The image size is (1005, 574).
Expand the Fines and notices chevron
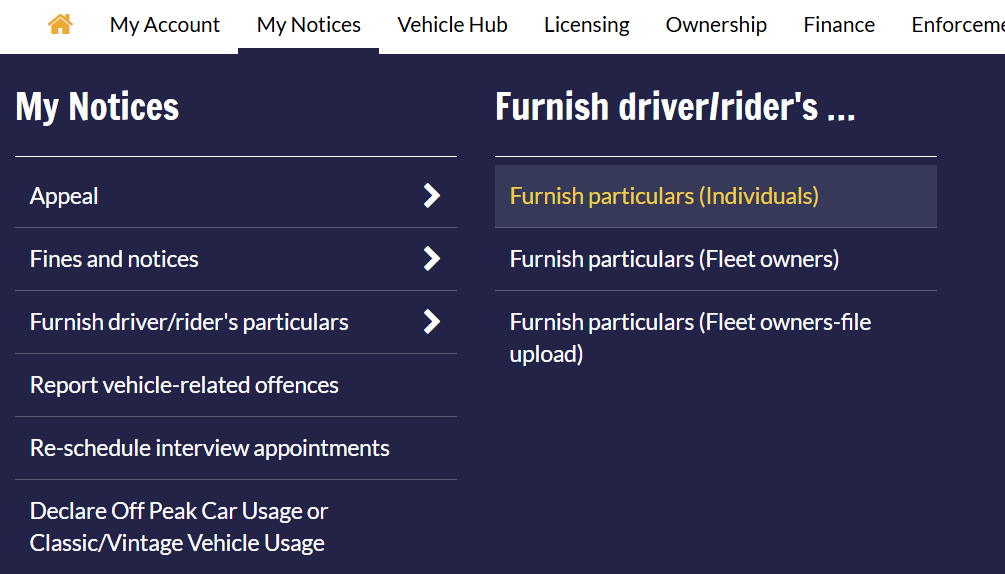pos(432,259)
